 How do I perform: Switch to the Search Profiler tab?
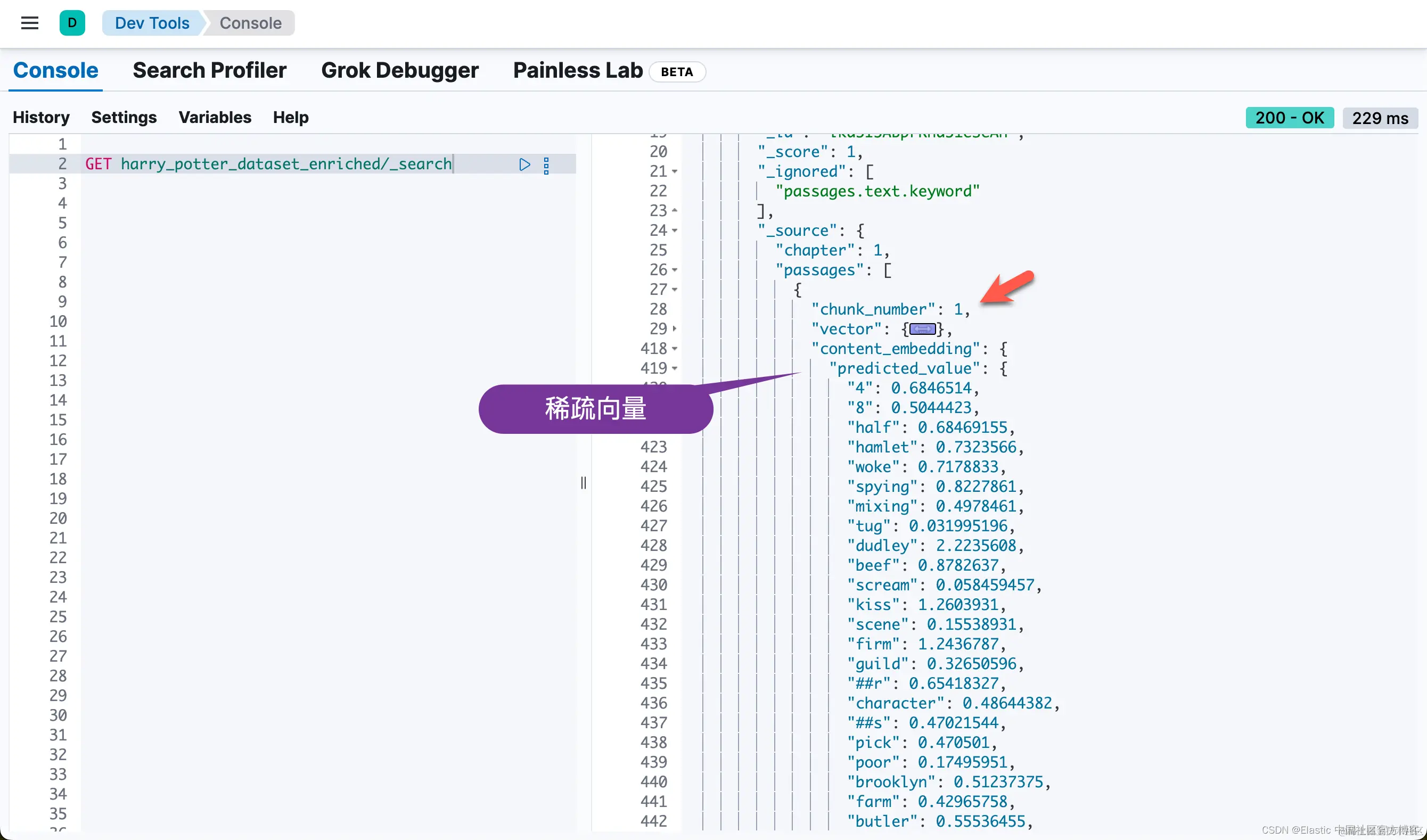[x=209, y=71]
